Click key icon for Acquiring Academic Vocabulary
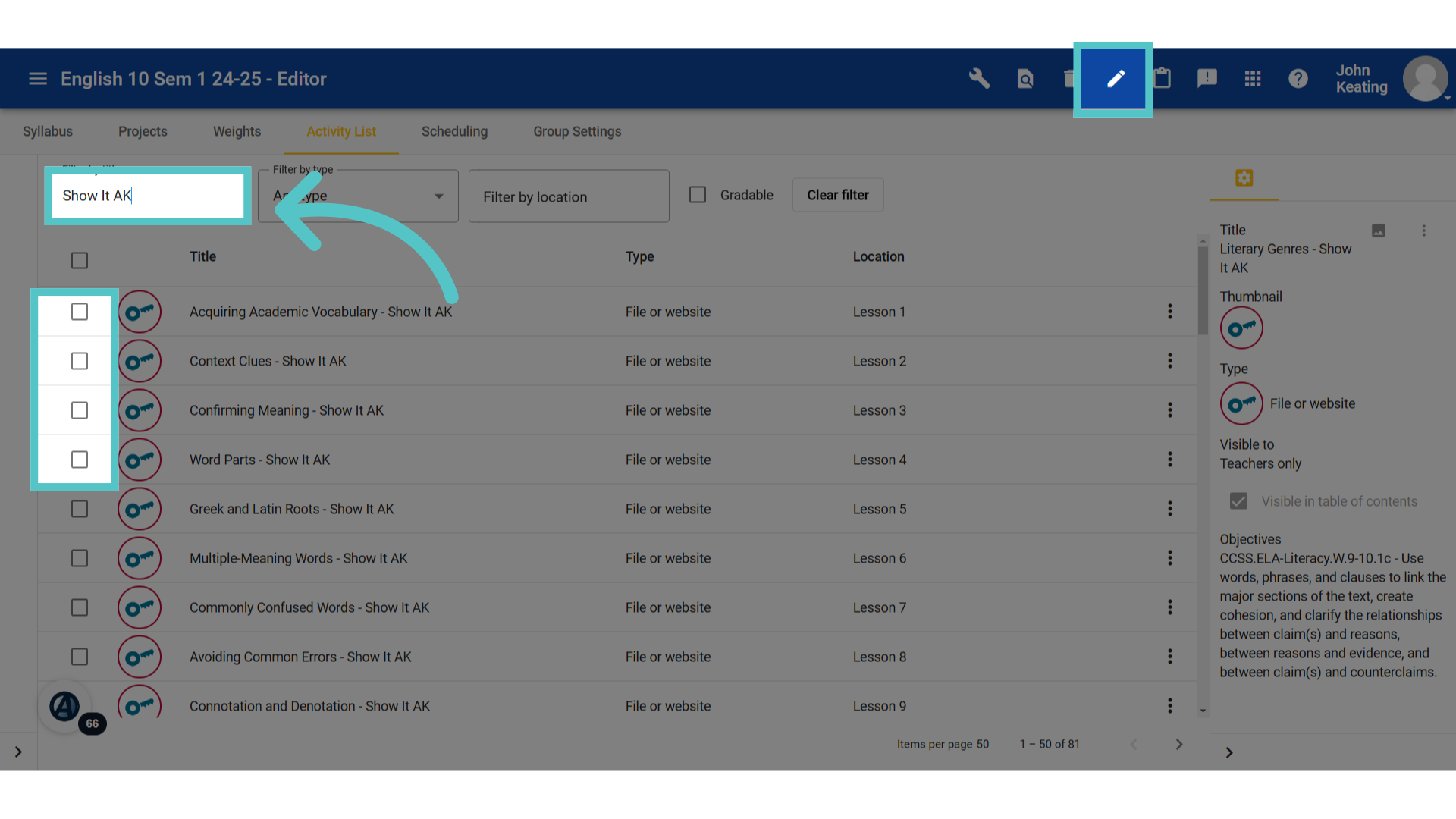 [140, 312]
